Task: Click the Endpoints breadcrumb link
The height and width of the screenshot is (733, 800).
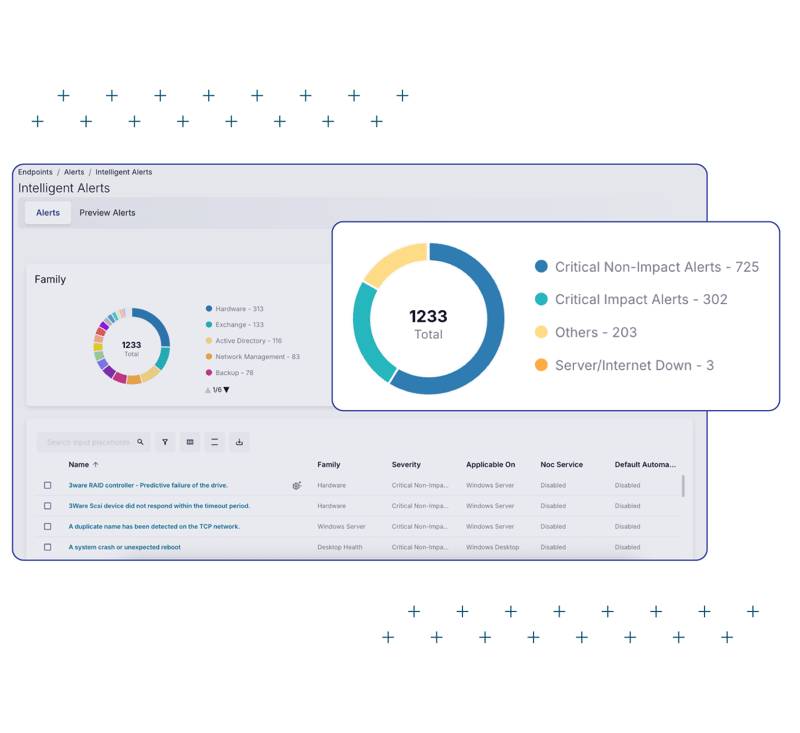Action: [34, 171]
